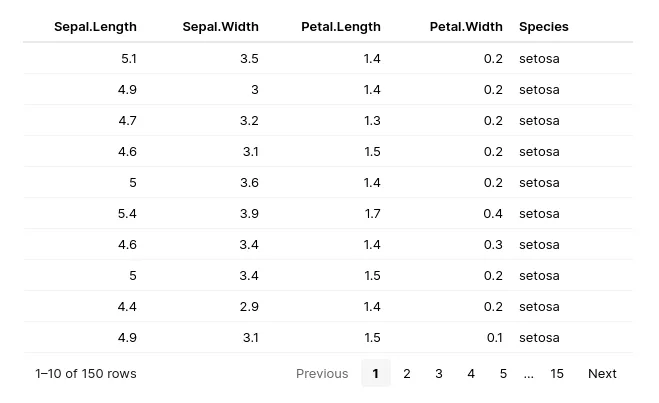
Task: Sort by the Sepal.Length column header
Action: (x=95, y=27)
